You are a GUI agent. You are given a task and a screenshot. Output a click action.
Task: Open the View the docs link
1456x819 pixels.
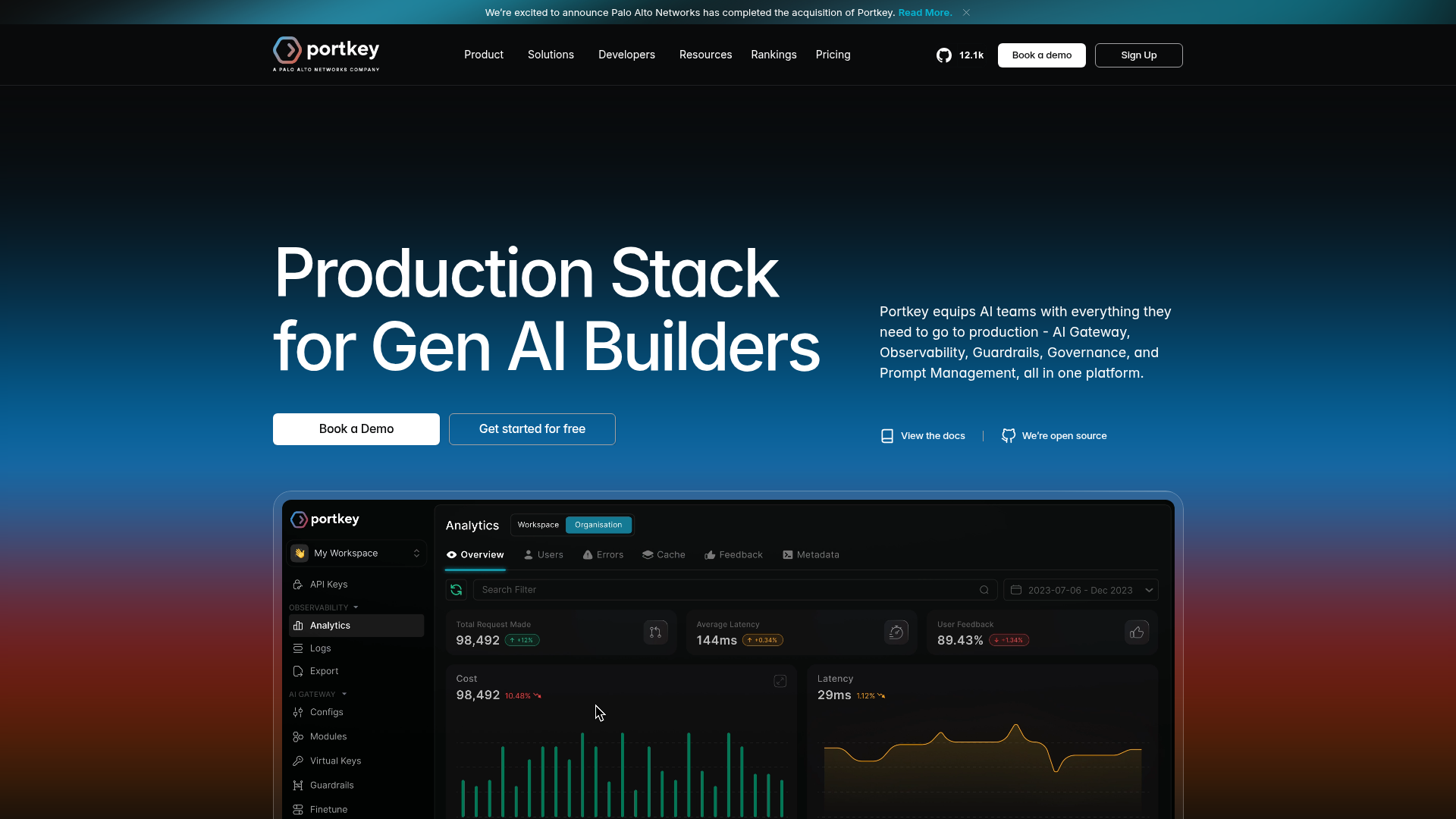[x=923, y=436]
